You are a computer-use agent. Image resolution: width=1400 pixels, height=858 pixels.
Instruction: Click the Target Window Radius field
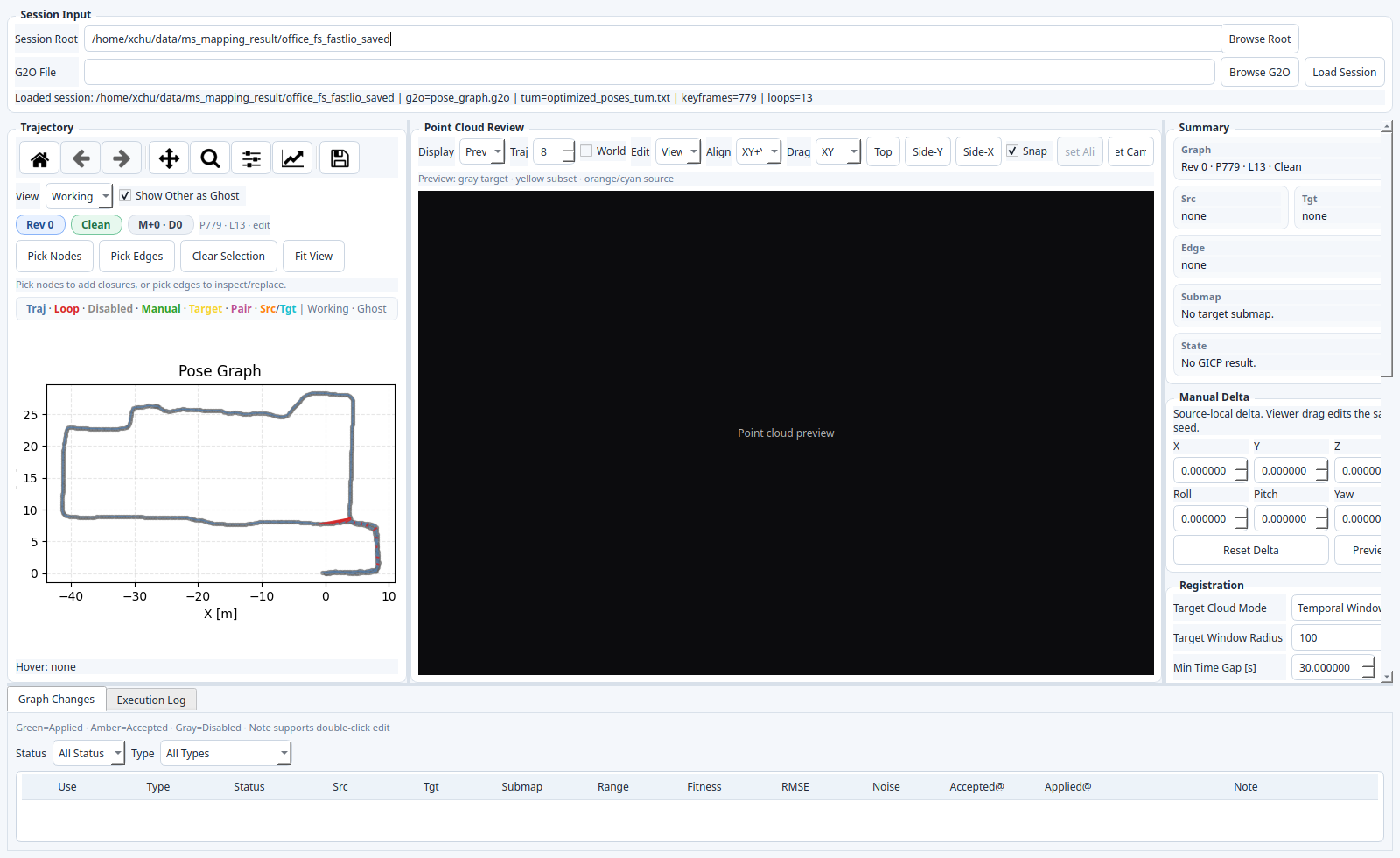point(1336,638)
